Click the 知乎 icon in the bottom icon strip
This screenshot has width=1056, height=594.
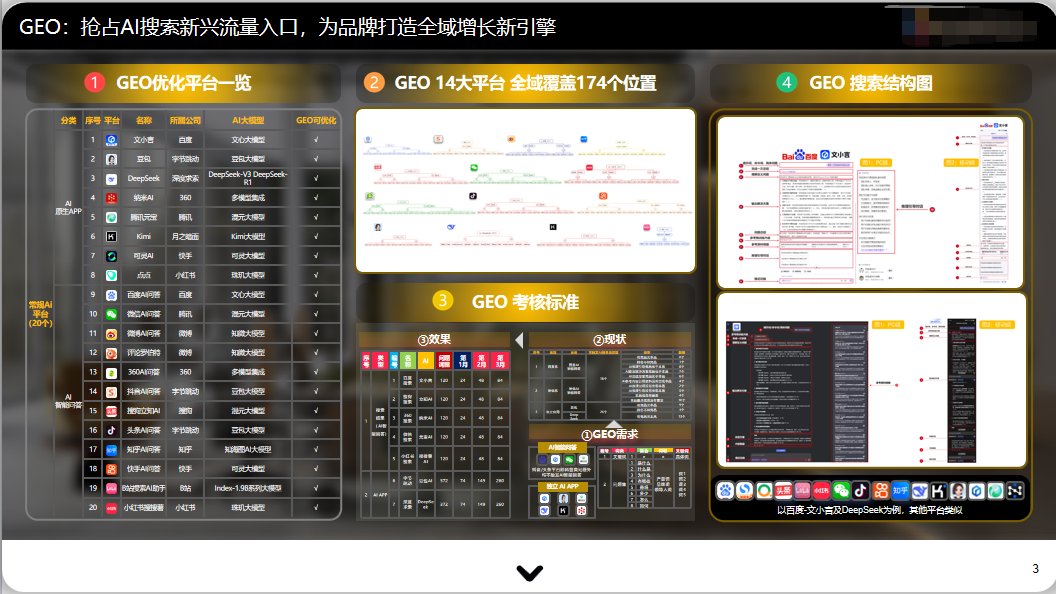(900, 491)
